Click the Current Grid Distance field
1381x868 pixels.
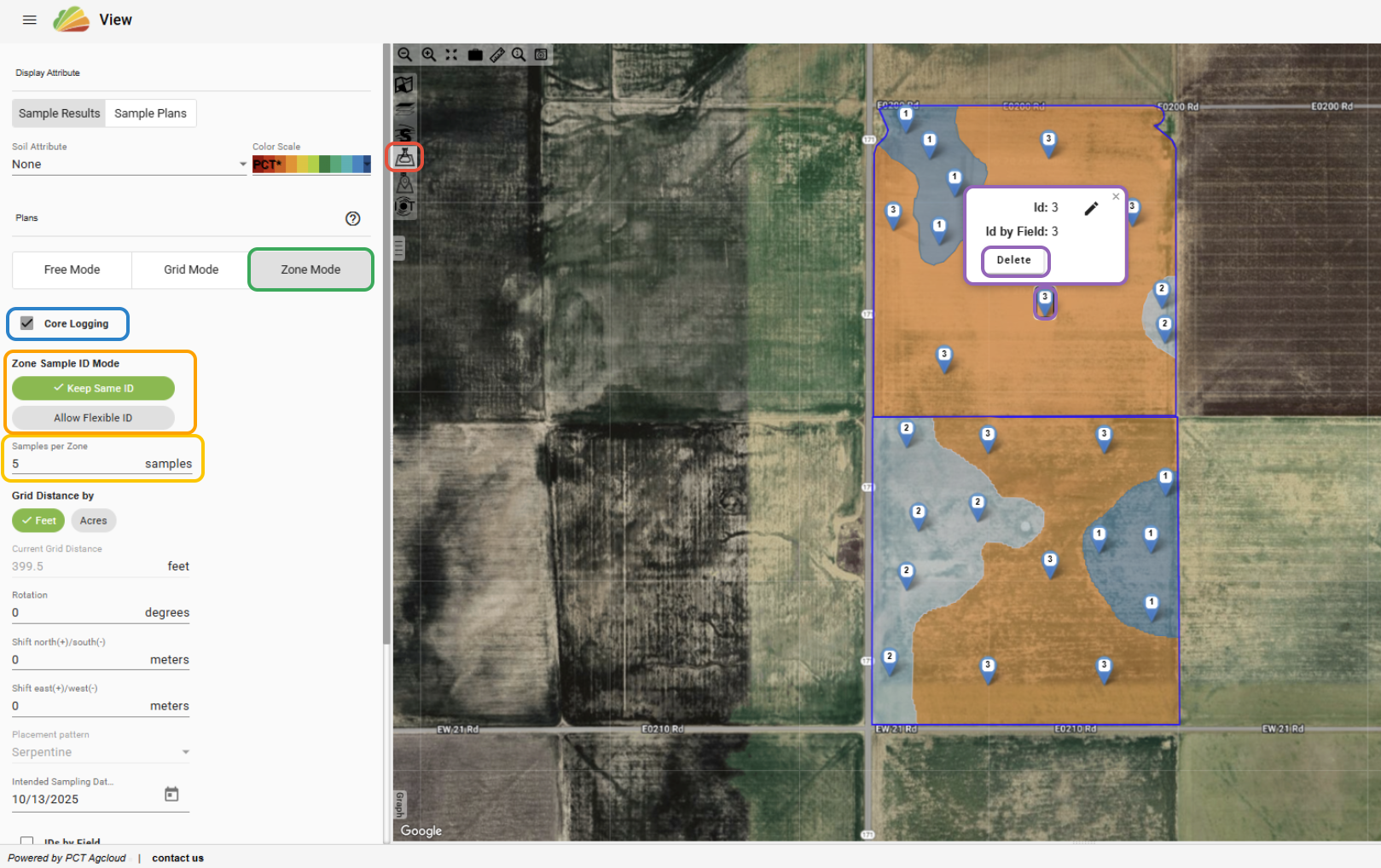click(x=101, y=566)
